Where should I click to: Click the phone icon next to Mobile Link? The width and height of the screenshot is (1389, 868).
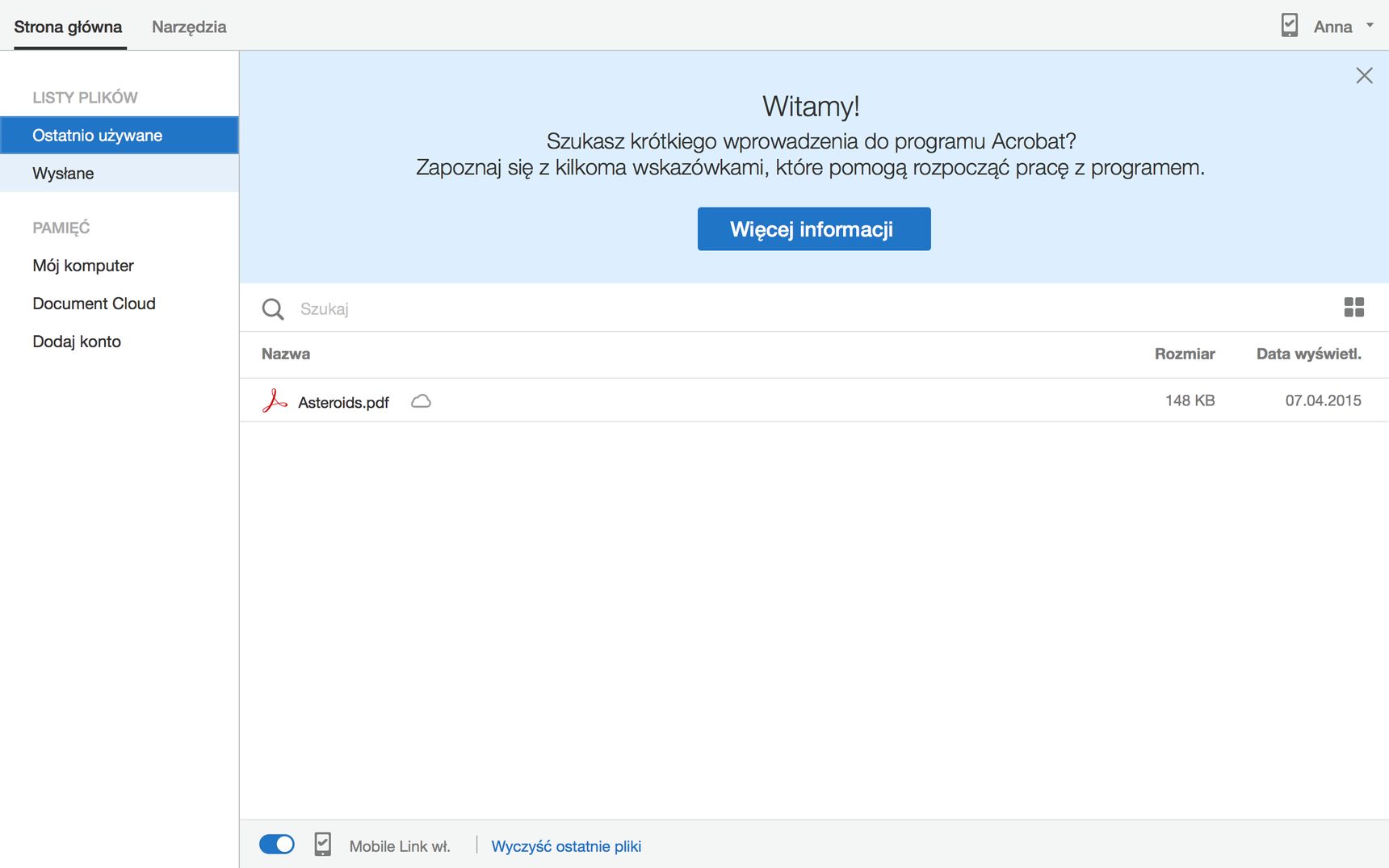(322, 845)
